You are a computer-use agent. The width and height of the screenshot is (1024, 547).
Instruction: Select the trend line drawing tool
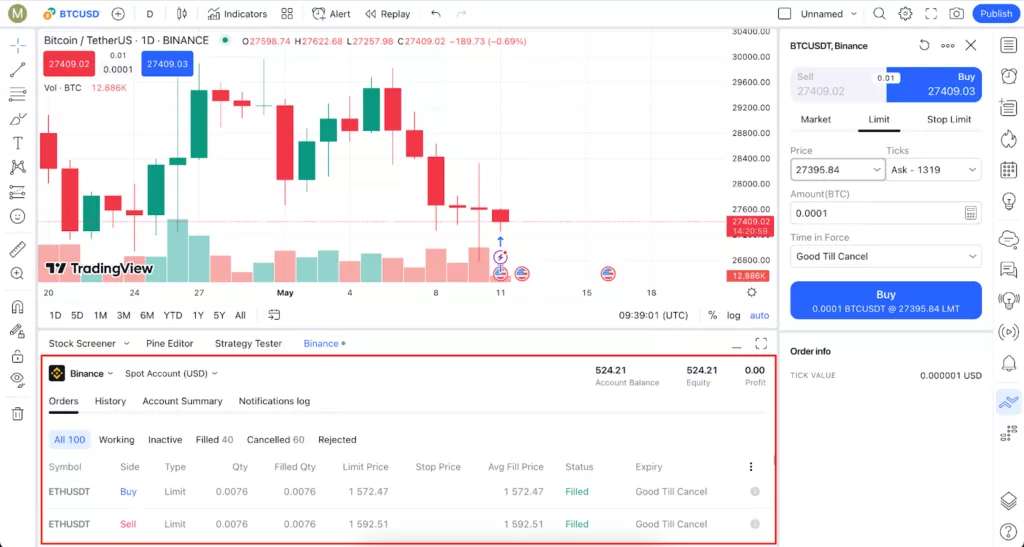[x=18, y=70]
